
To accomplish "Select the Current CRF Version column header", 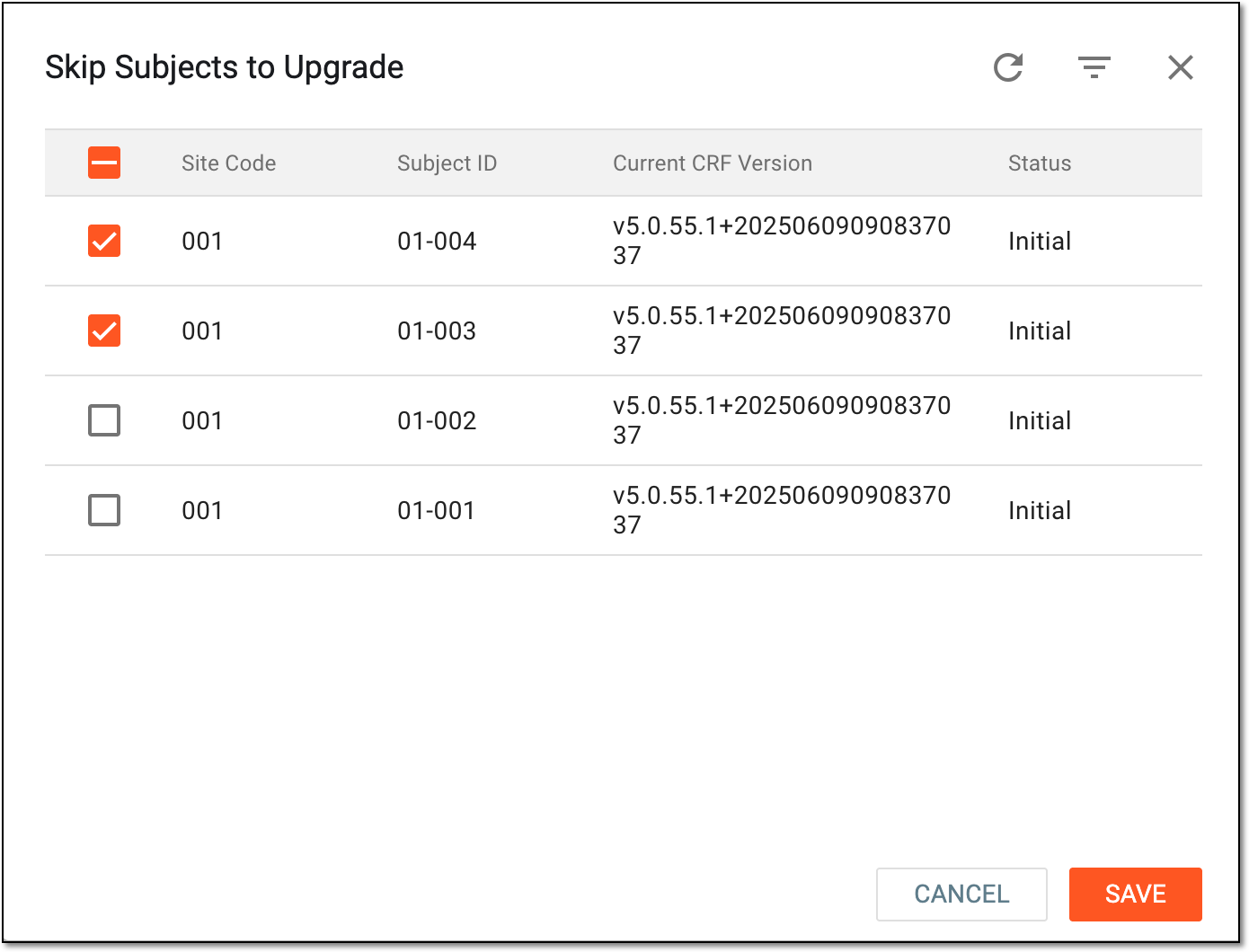I will [713, 163].
